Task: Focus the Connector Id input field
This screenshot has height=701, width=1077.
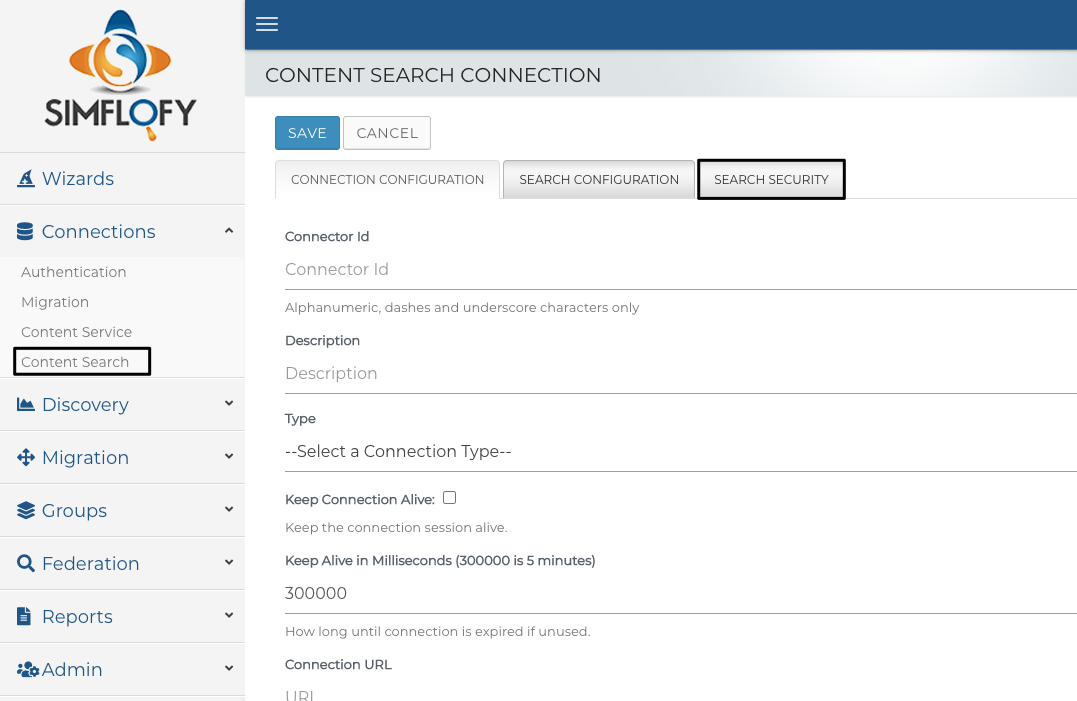Action: tap(681, 270)
